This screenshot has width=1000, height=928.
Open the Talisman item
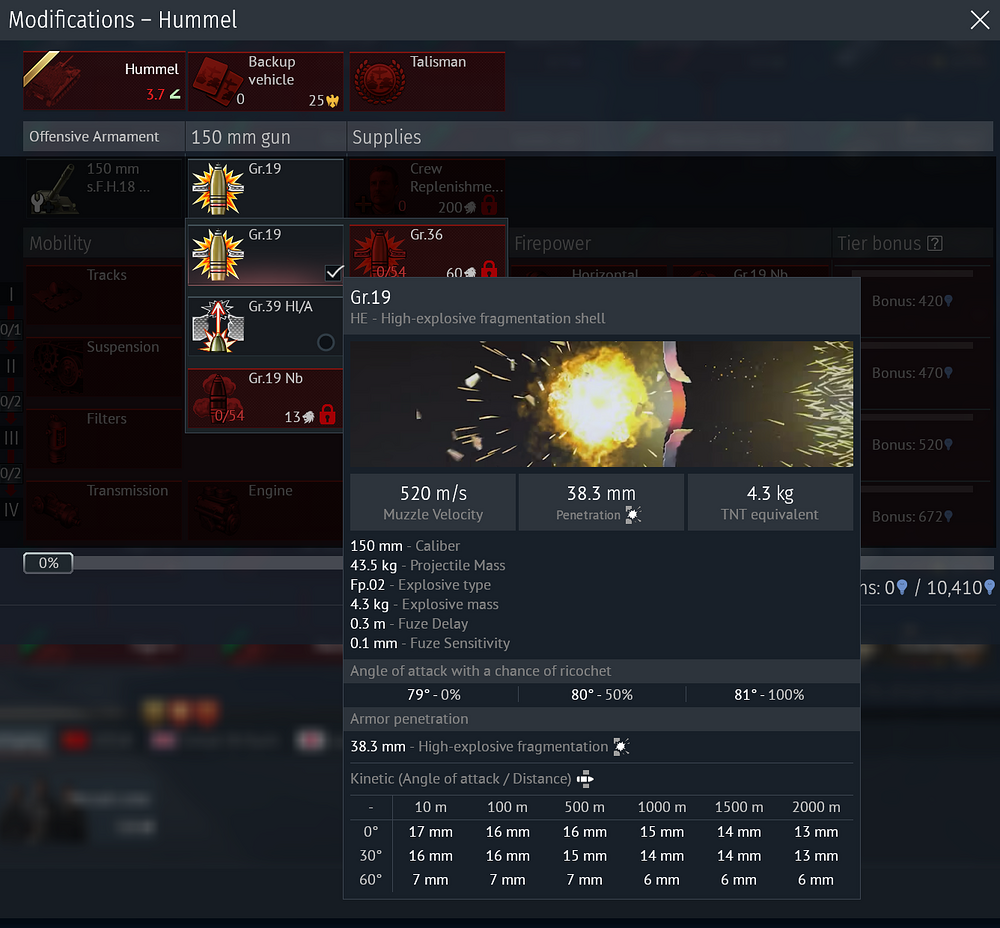tap(427, 81)
